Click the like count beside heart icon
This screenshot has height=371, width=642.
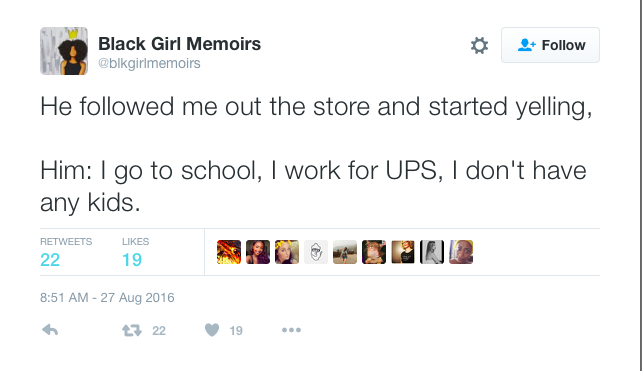(236, 330)
